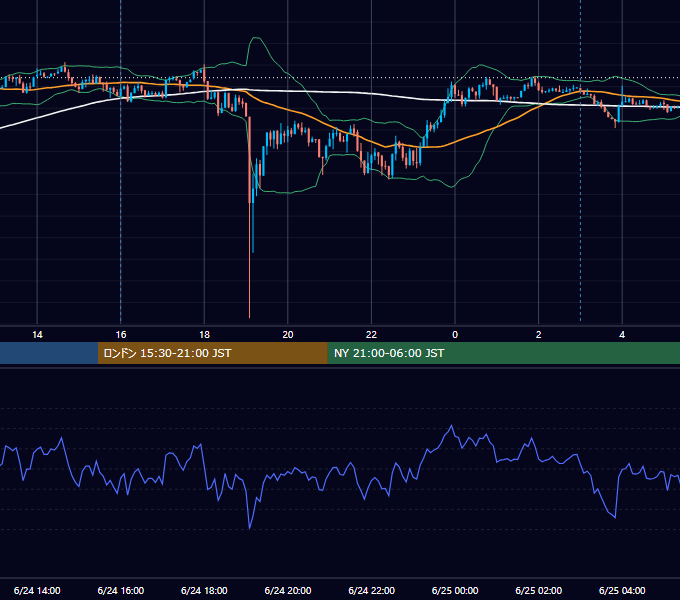Click the 6/24 14:00 date label
Screen dimensions: 680x600
click(37, 590)
